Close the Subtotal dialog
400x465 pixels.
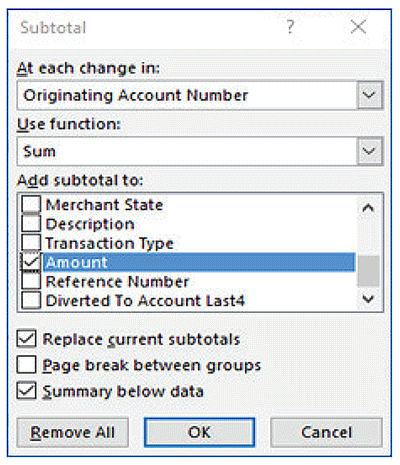coord(359,27)
